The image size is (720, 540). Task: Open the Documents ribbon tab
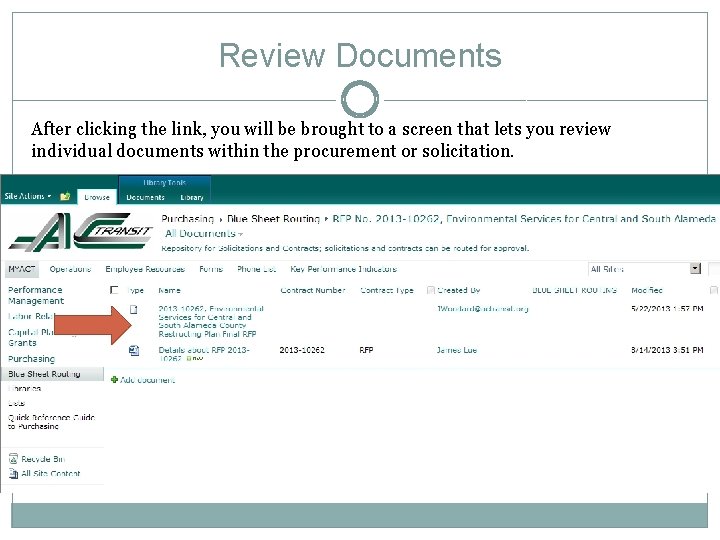pos(145,197)
